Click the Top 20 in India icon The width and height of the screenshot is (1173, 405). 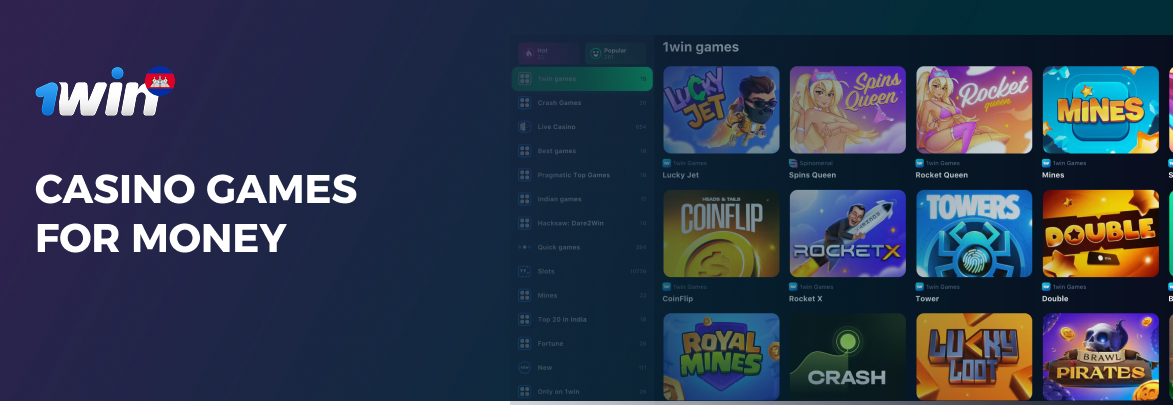(x=524, y=319)
